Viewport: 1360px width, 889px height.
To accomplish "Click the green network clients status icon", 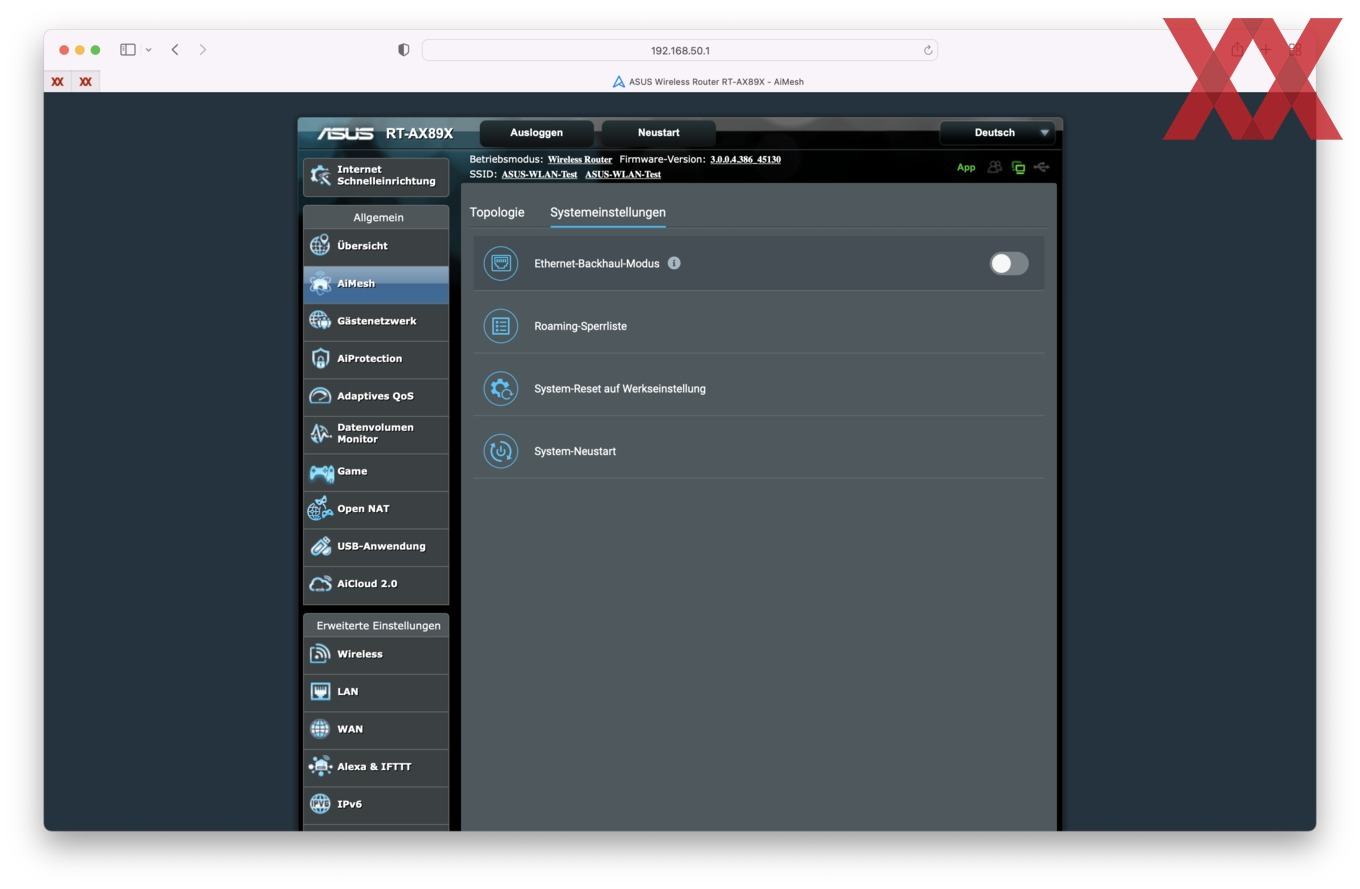I will tap(1018, 168).
